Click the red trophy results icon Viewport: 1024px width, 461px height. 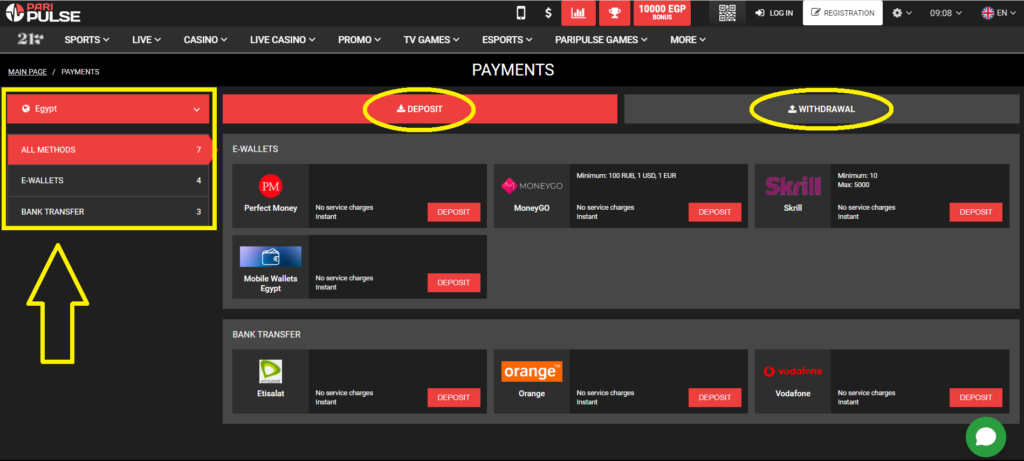[x=613, y=13]
